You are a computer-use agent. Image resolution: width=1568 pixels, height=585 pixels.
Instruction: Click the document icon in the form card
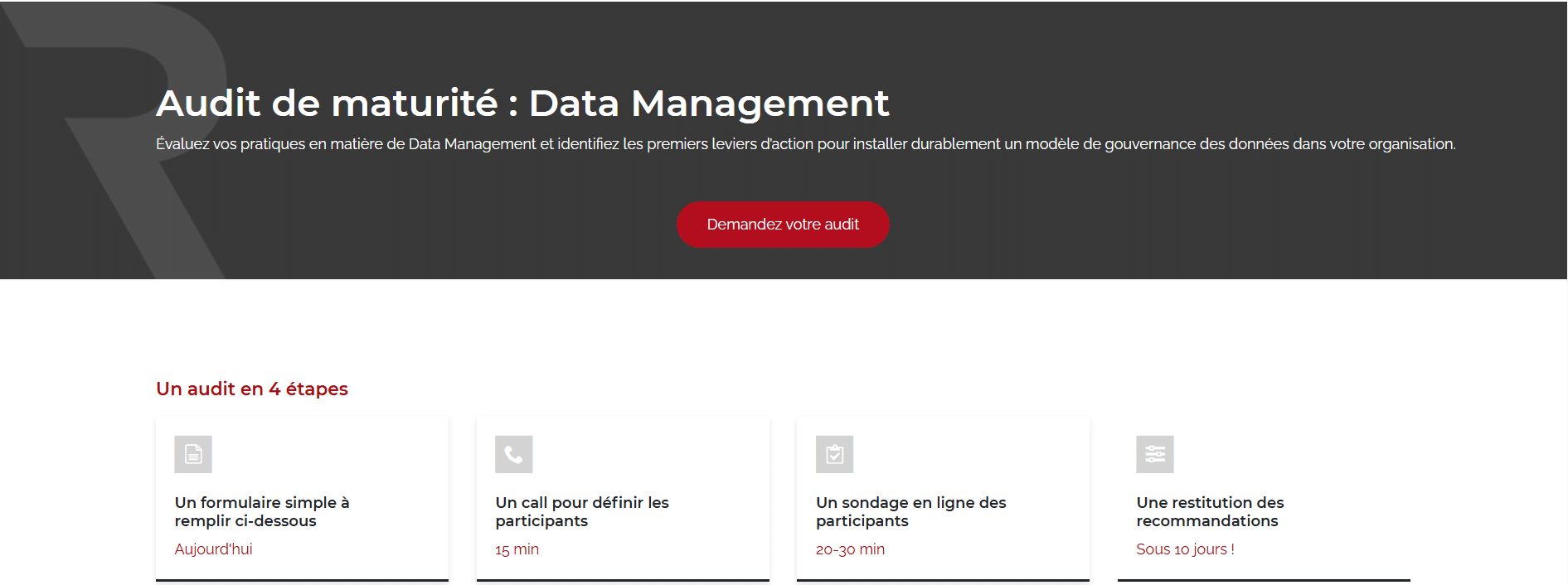(193, 454)
